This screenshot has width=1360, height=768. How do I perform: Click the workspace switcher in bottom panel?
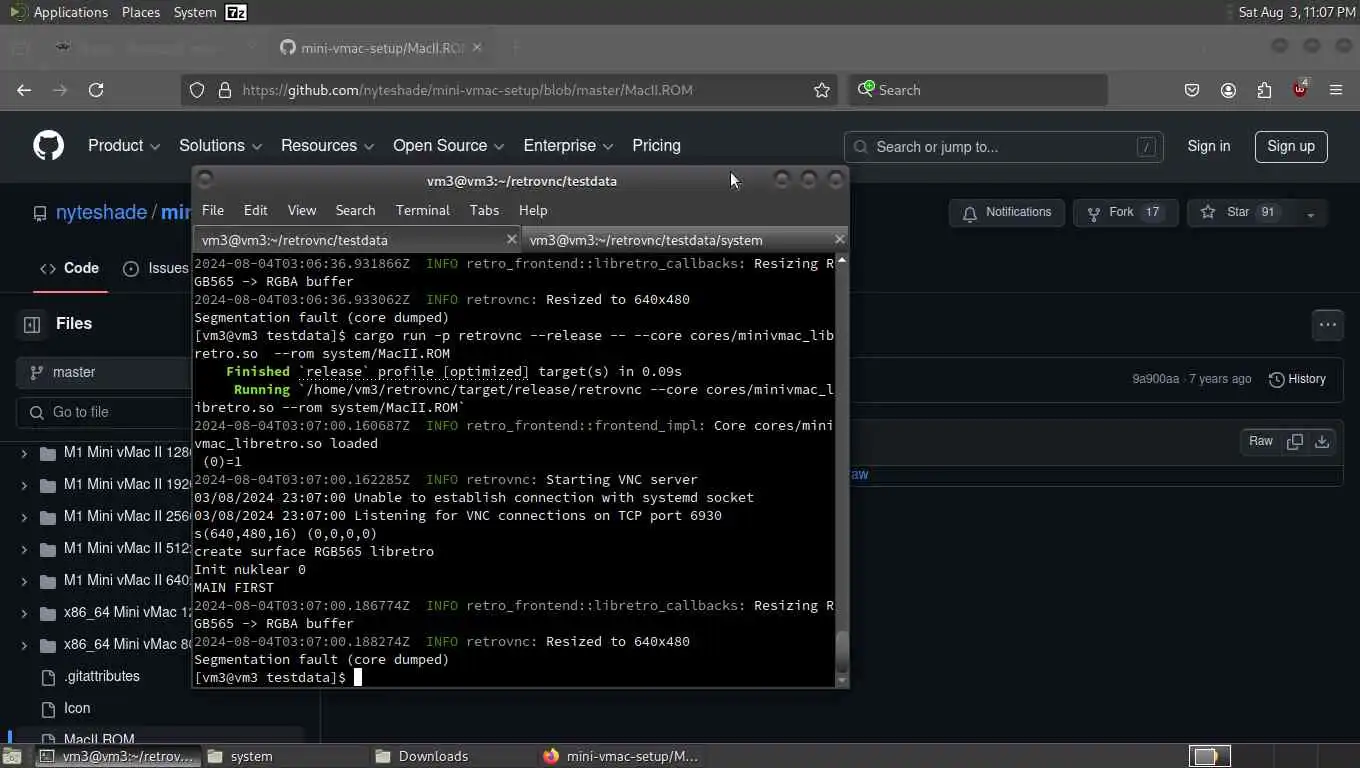tap(1209, 756)
